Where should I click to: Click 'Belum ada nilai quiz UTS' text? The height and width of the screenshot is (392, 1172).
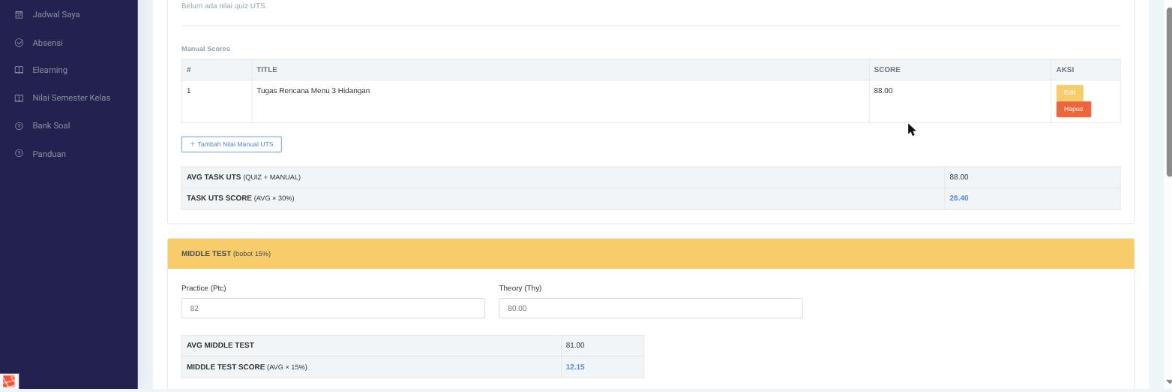point(223,5)
